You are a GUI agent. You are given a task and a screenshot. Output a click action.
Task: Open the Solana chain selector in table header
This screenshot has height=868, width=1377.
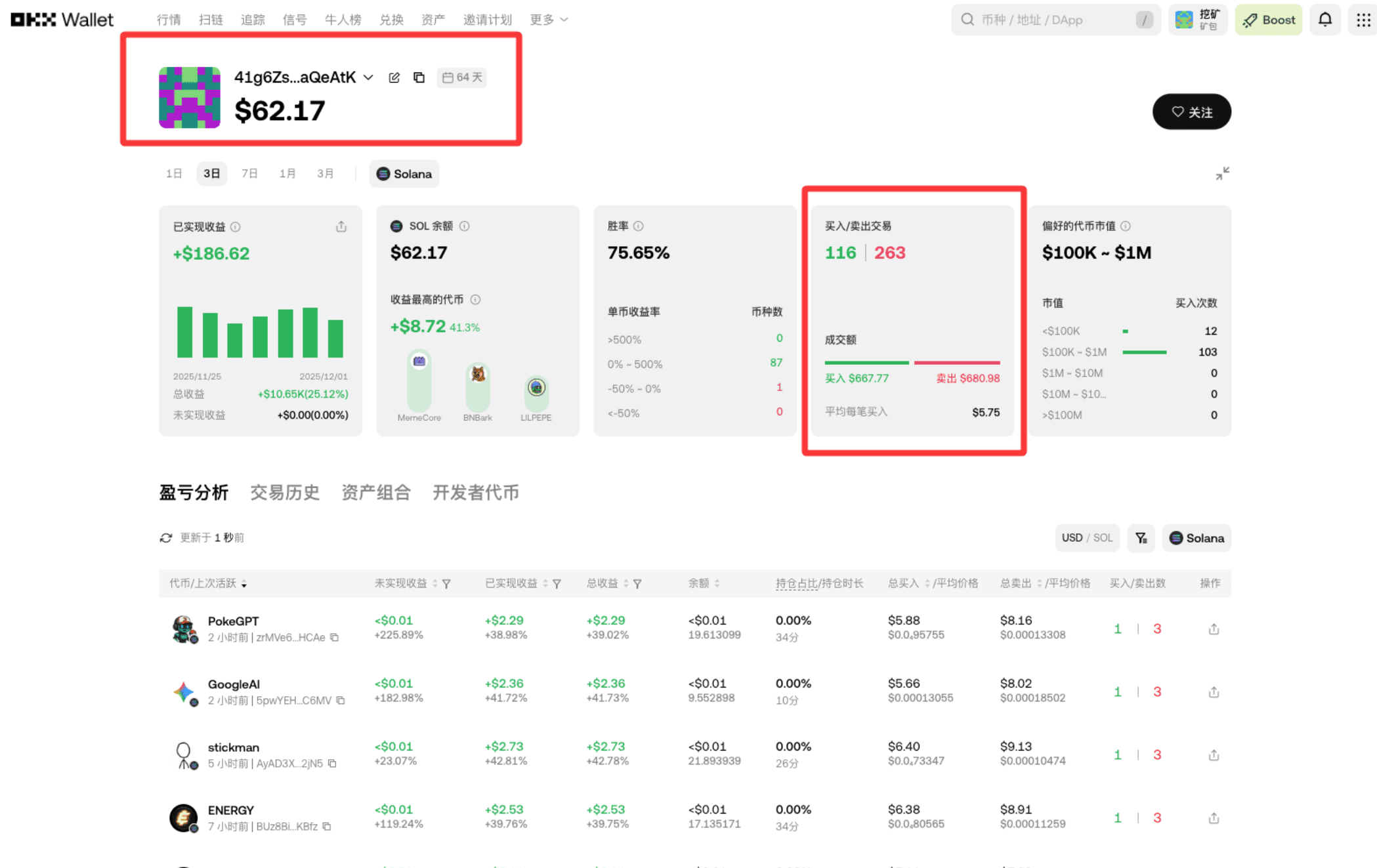1197,538
